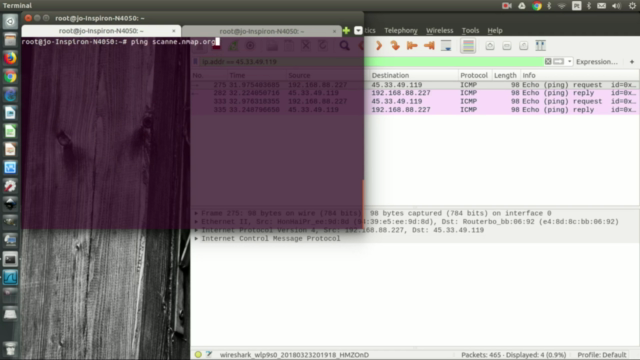Image resolution: width=640 pixels, height=360 pixels.
Task: Switch to first terminal tab
Action: pos(101,31)
